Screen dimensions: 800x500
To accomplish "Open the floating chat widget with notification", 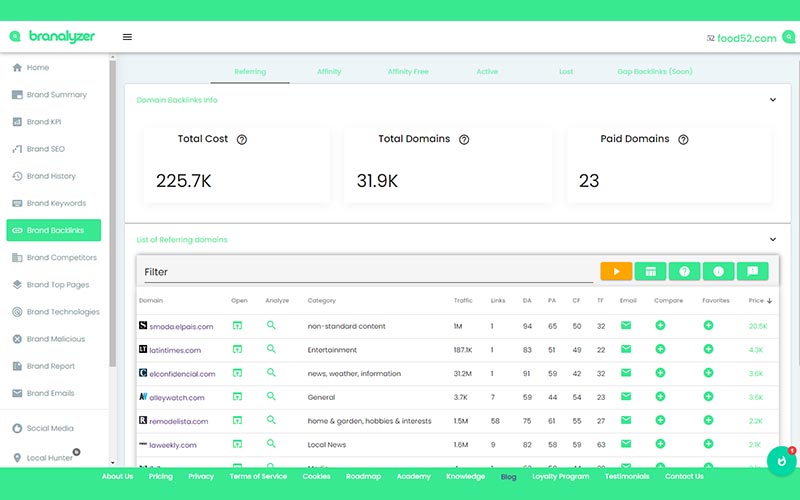I will click(x=782, y=461).
